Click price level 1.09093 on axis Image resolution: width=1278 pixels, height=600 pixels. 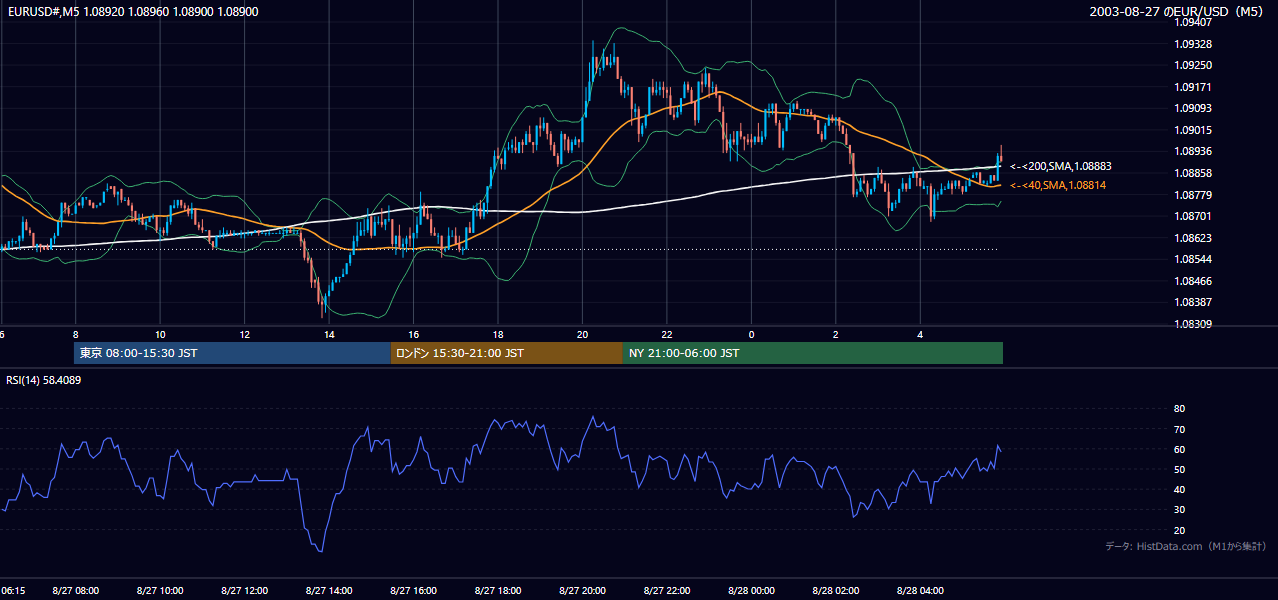point(1192,108)
